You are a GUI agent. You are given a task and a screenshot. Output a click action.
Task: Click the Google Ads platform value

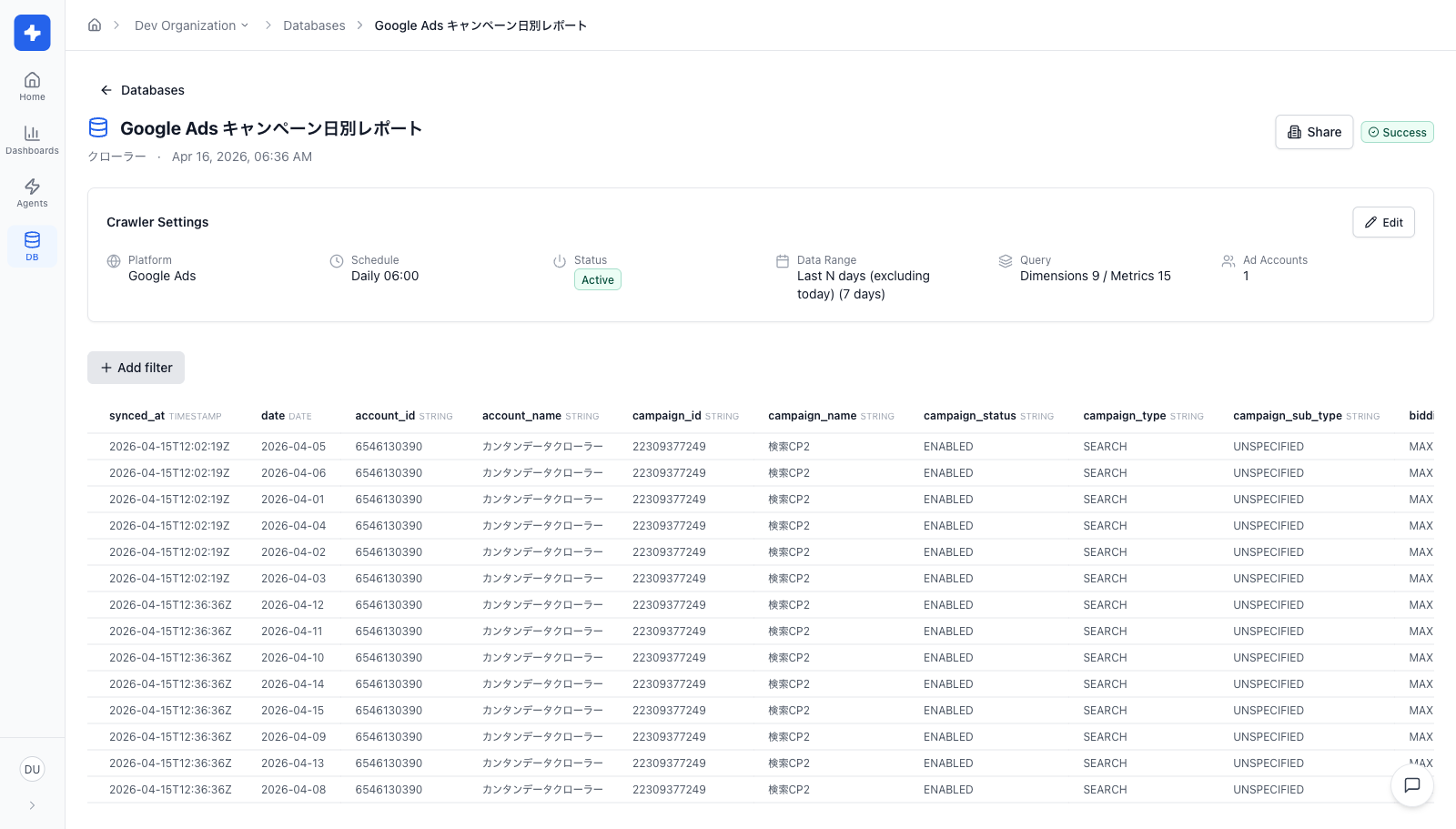click(x=162, y=276)
